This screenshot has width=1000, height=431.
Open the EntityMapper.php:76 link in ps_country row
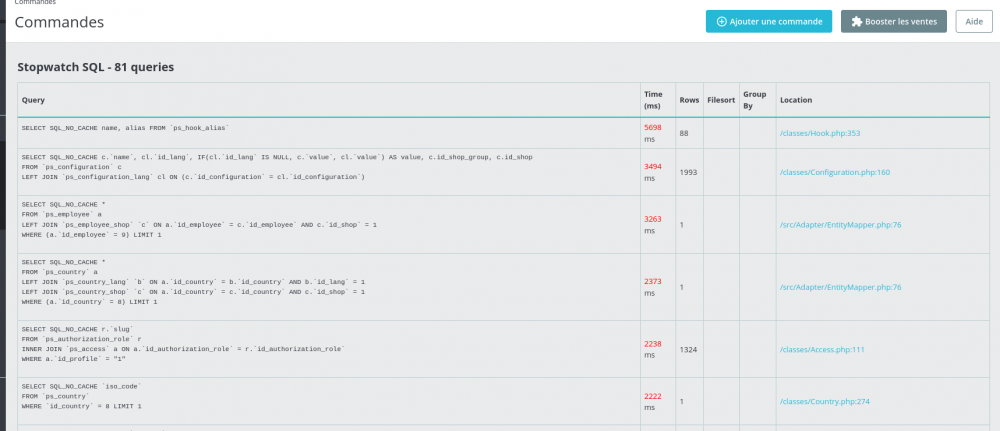pos(841,287)
